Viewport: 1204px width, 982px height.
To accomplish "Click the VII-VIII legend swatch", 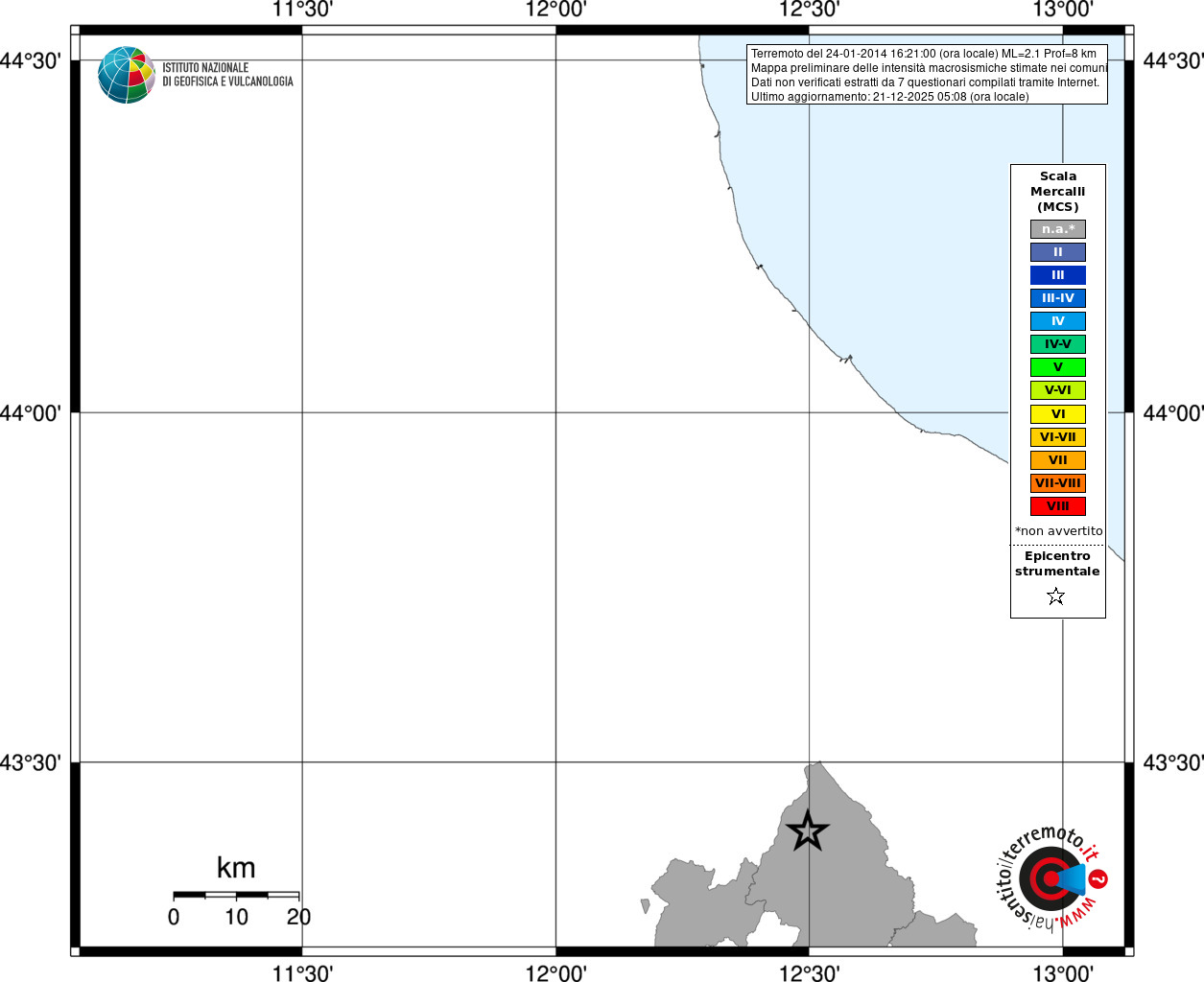I will click(1058, 483).
